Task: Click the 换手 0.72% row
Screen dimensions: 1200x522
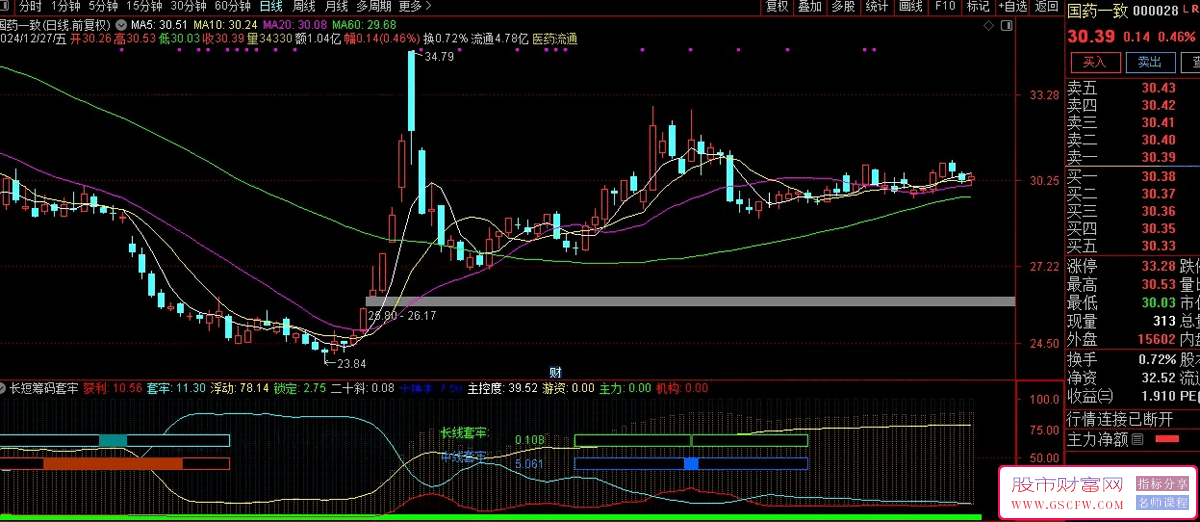Action: click(1122, 358)
